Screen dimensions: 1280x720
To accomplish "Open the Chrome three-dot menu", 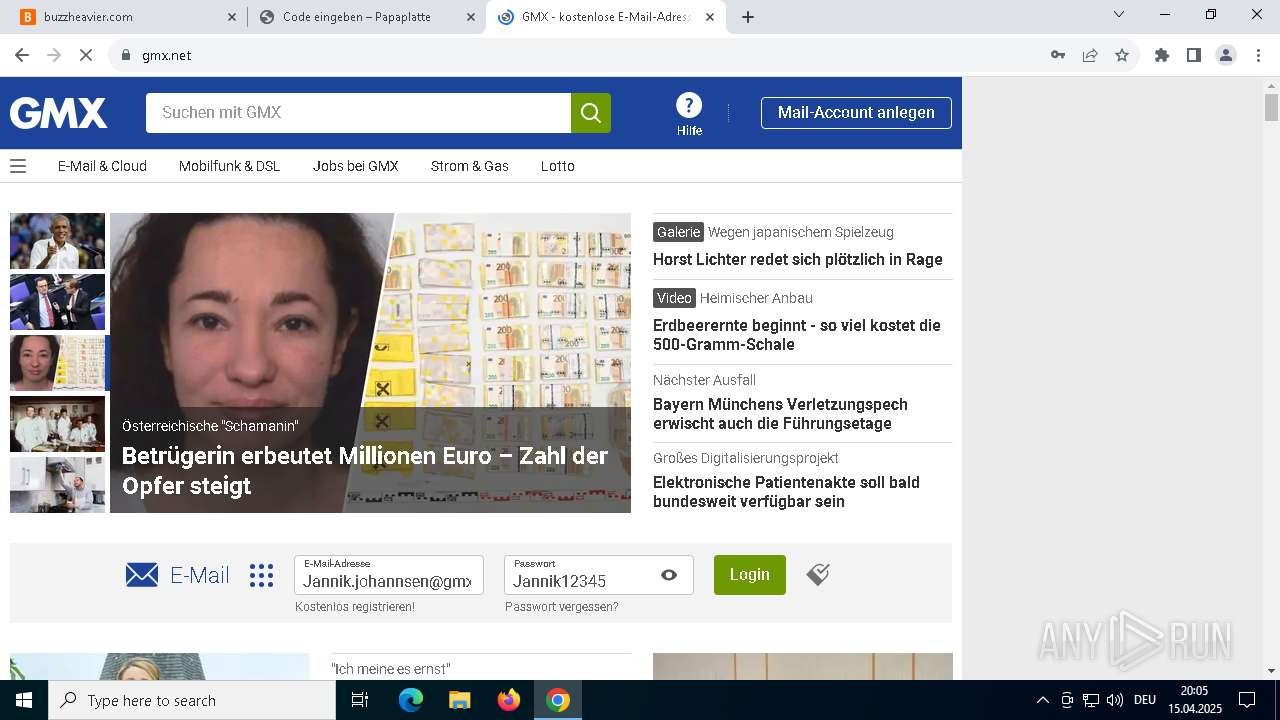I will point(1258,55).
